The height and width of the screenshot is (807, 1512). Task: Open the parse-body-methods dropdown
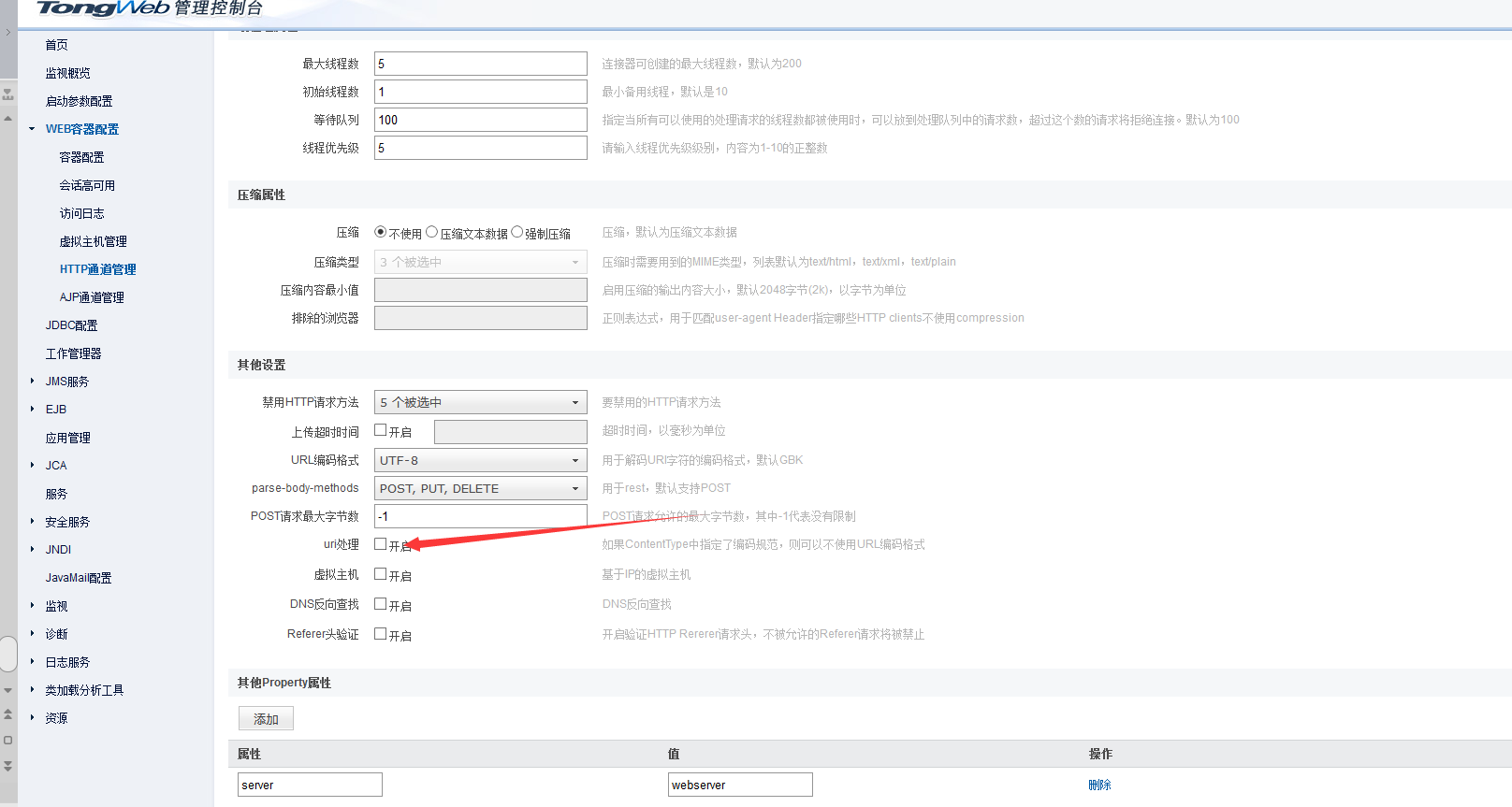[480, 488]
